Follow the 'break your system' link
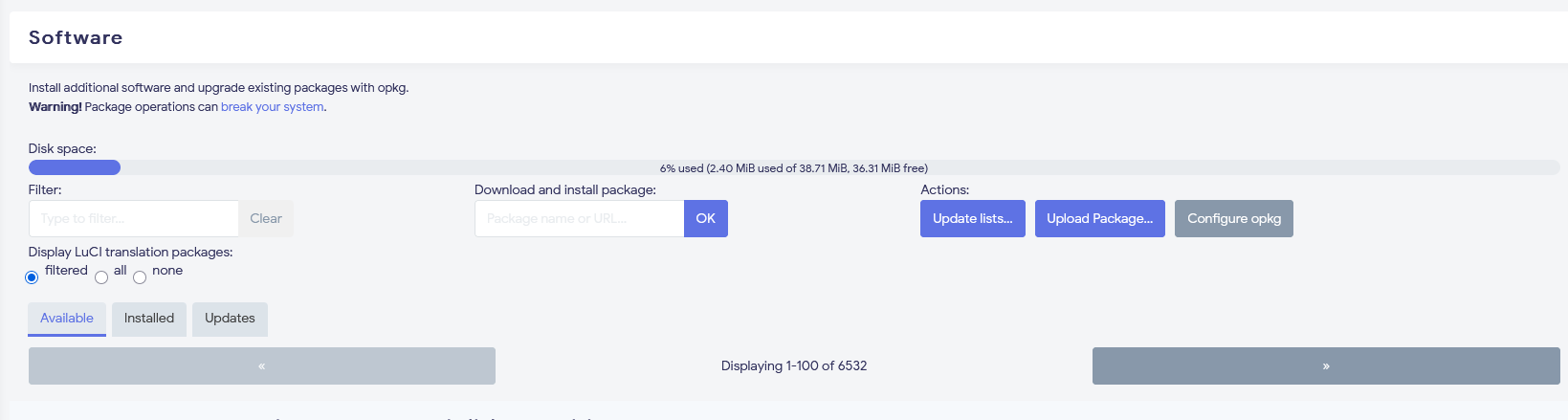The image size is (1568, 420). [272, 107]
